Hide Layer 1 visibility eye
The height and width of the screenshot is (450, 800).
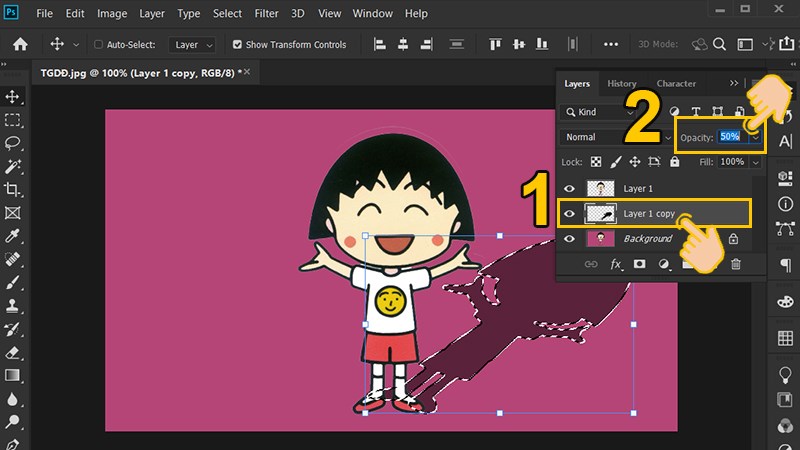click(569, 189)
